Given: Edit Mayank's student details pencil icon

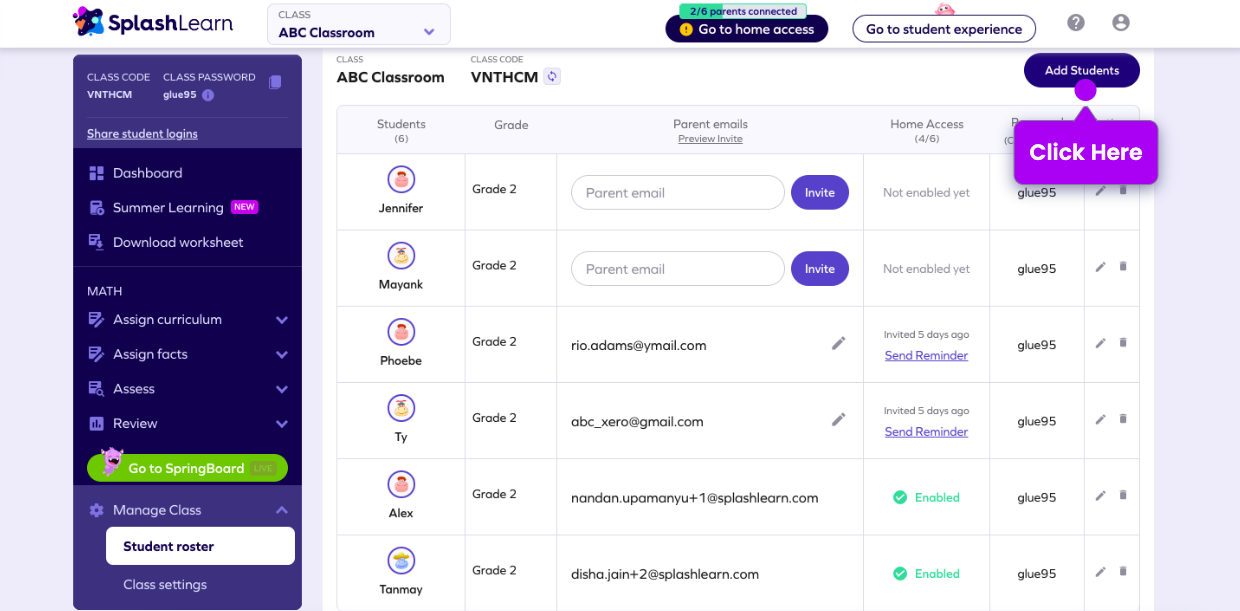Looking at the screenshot, I should [1100, 267].
